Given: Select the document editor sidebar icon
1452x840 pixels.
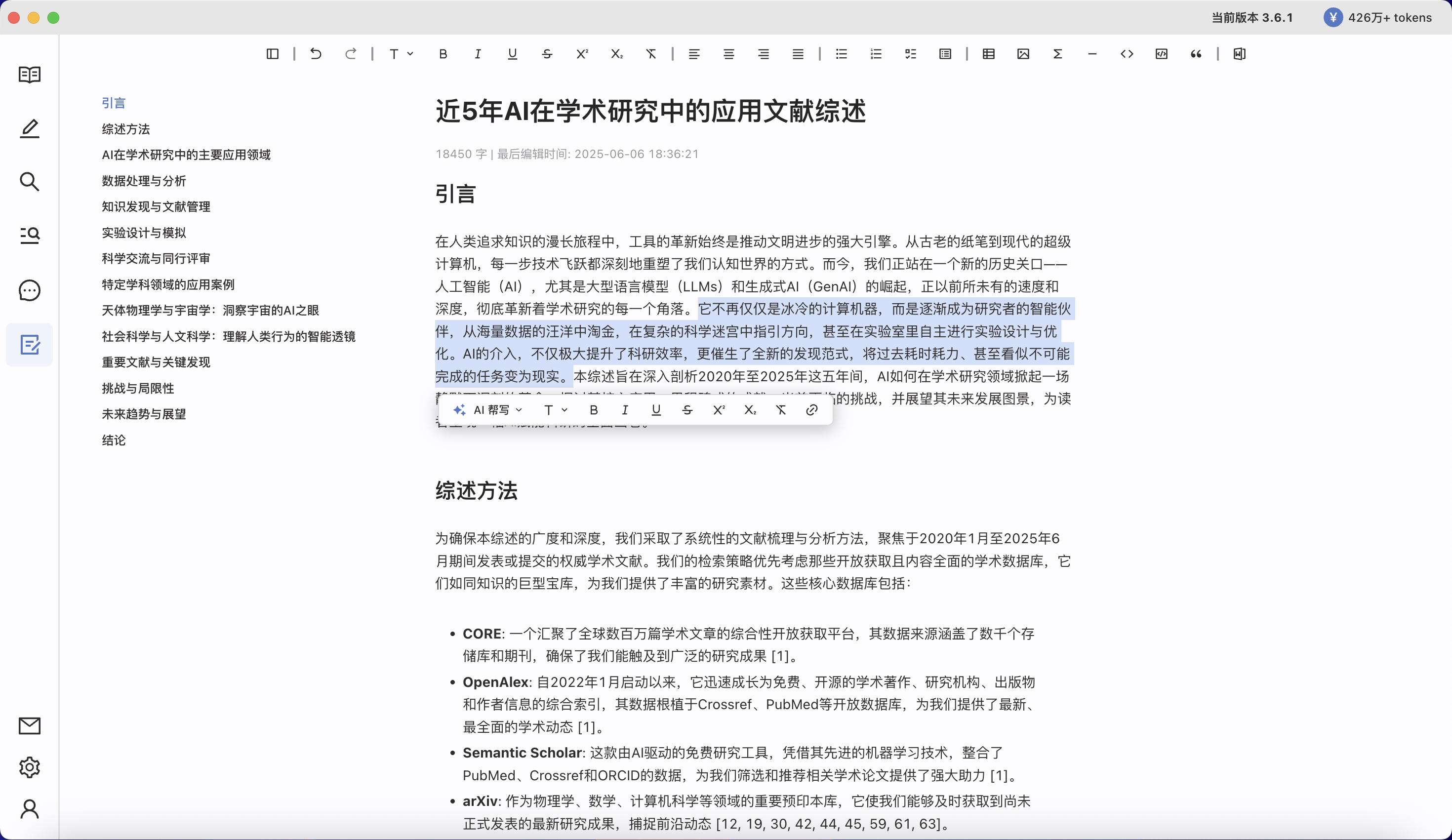Looking at the screenshot, I should click(x=30, y=345).
